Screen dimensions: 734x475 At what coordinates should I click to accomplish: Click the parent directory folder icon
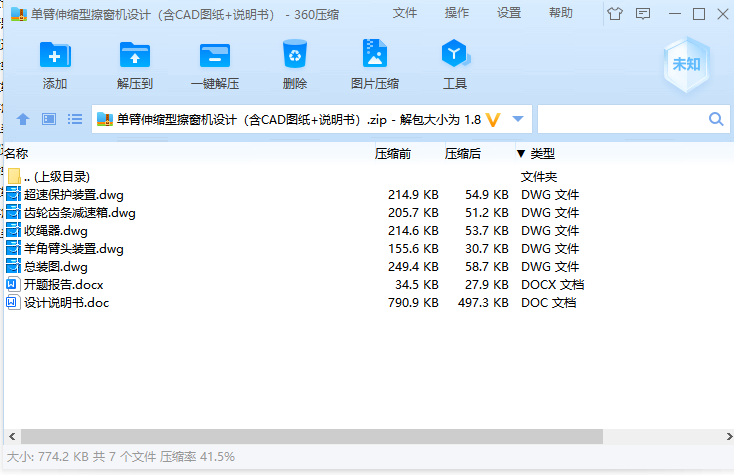[x=14, y=176]
